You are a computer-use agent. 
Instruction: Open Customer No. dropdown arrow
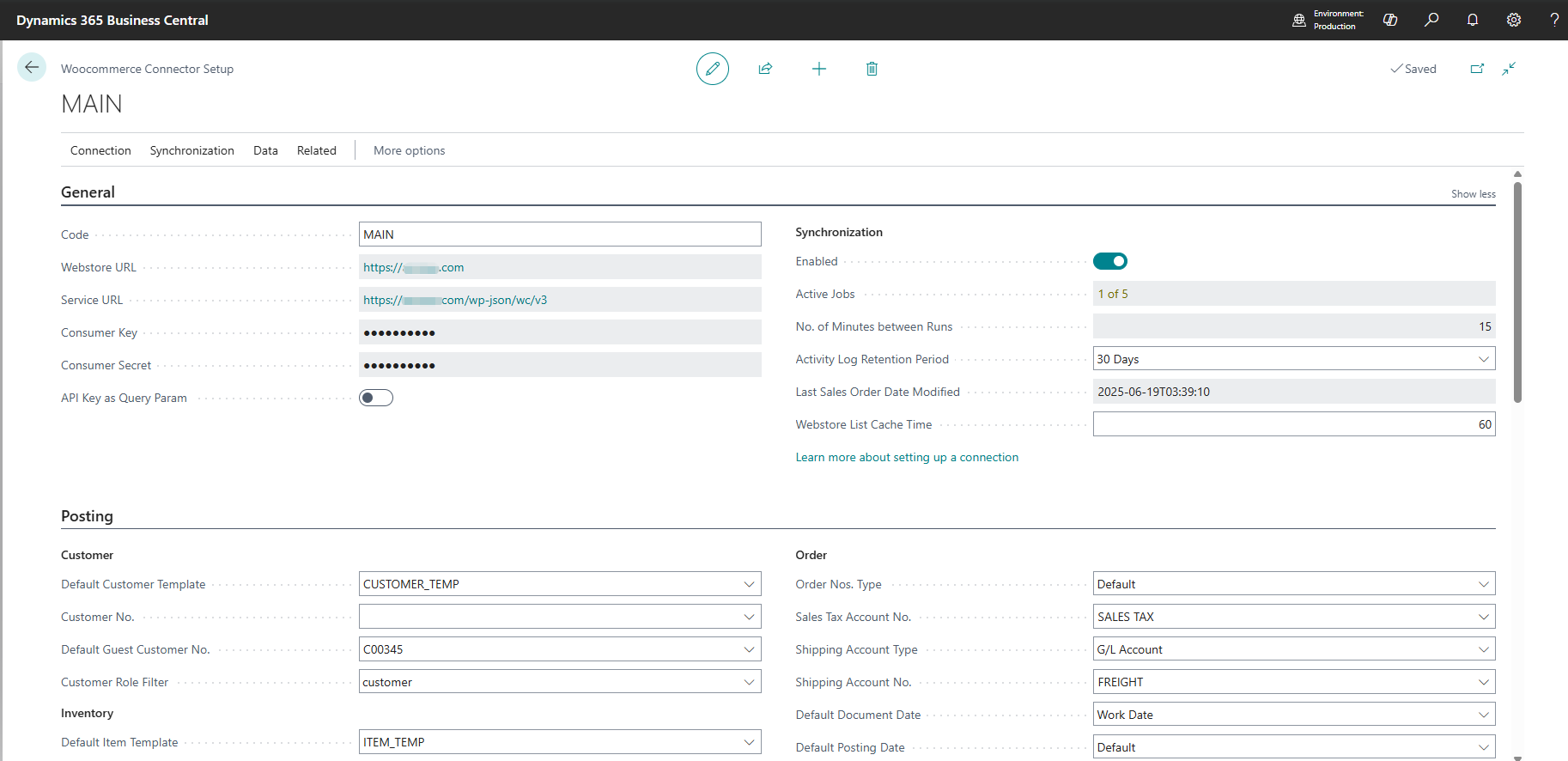coord(749,617)
